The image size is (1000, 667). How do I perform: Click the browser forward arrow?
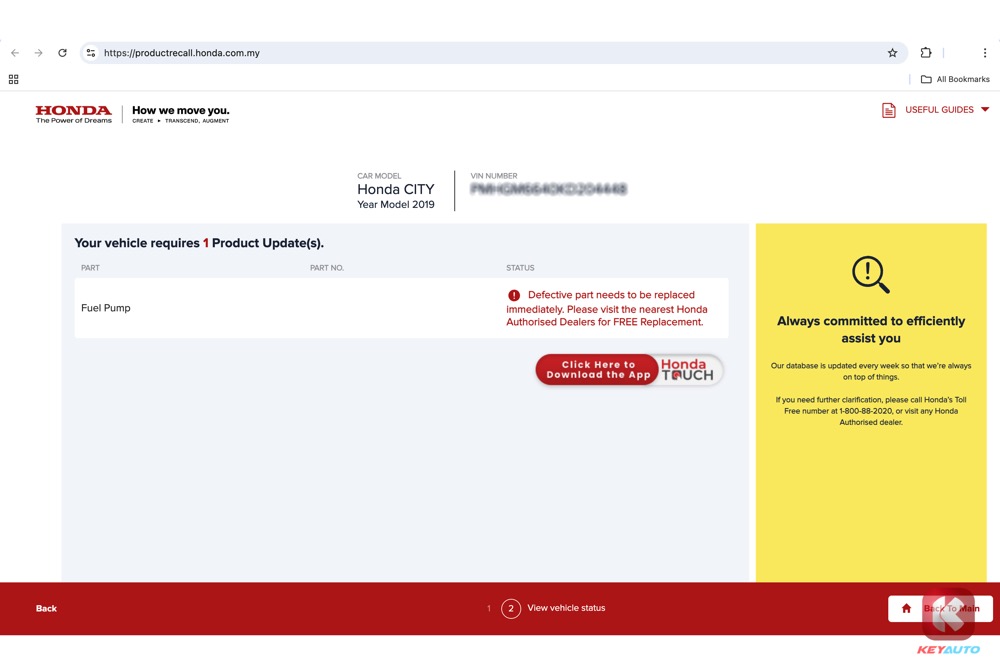click(x=38, y=53)
